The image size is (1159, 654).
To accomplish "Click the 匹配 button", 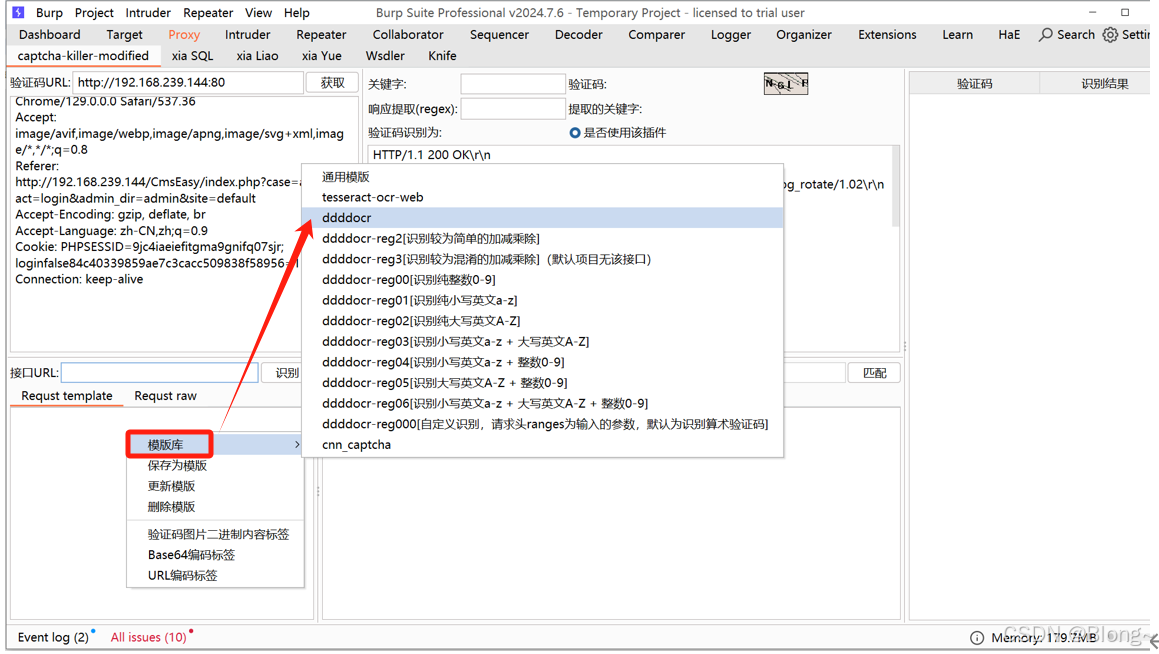I will click(x=874, y=373).
